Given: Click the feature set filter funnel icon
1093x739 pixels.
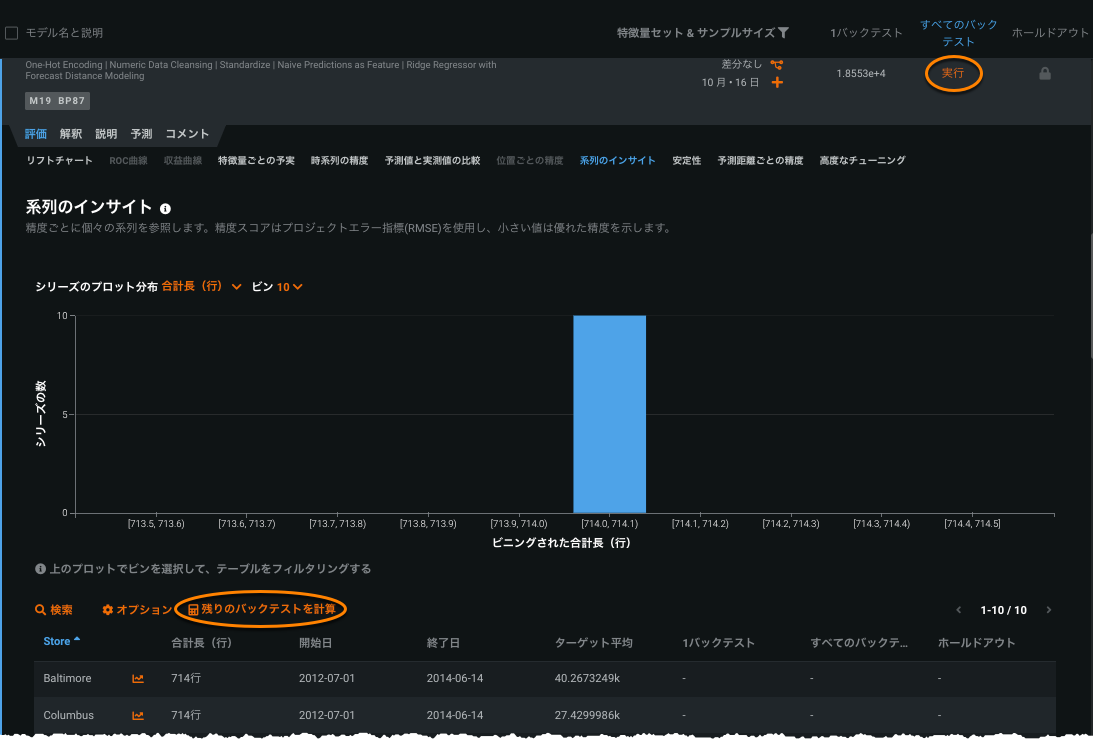Looking at the screenshot, I should tap(783, 33).
